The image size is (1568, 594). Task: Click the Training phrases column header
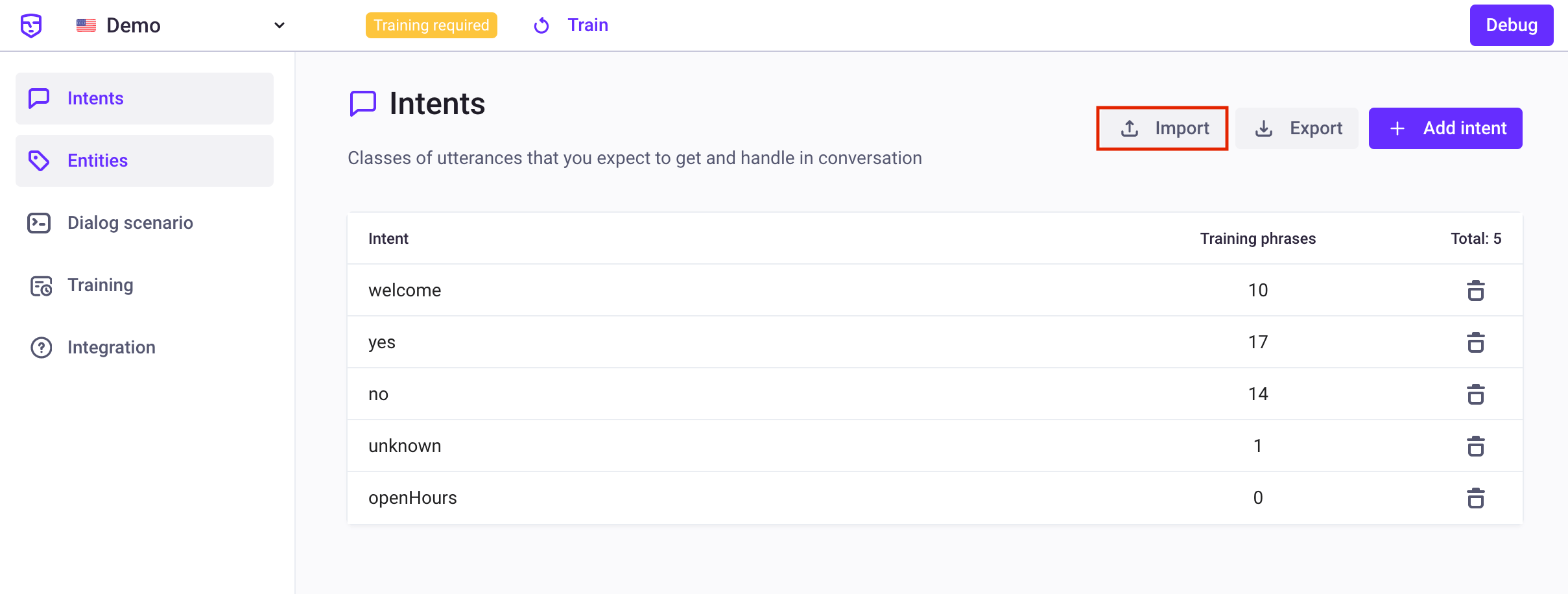[x=1258, y=239]
